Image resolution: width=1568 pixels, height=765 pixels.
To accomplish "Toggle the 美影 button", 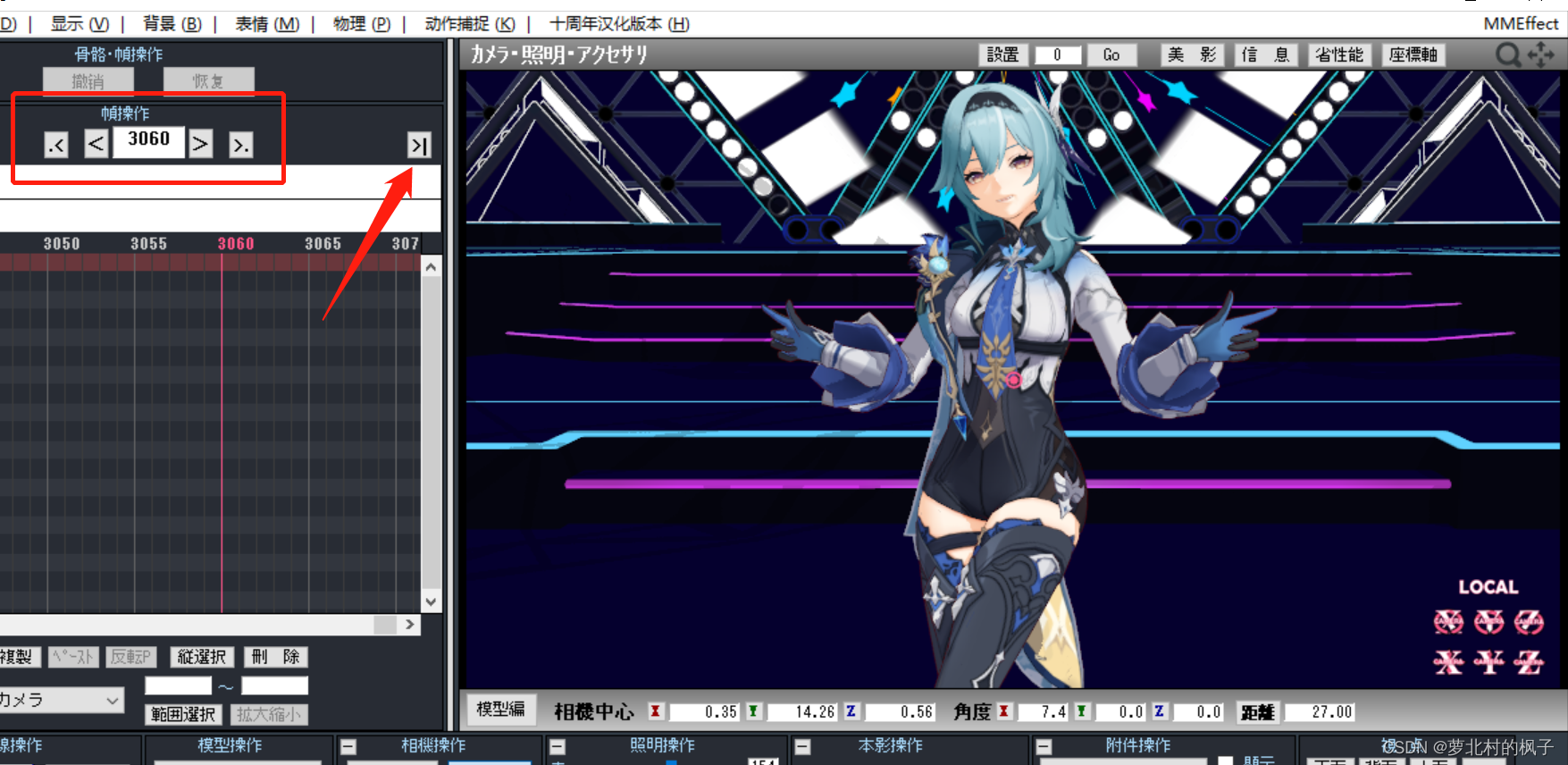I will (1192, 55).
